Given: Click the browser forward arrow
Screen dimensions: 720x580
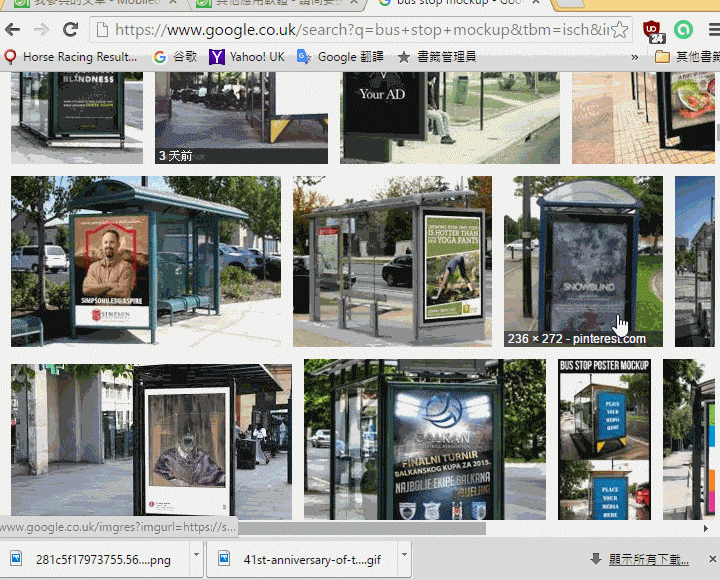Looking at the screenshot, I should (41, 30).
